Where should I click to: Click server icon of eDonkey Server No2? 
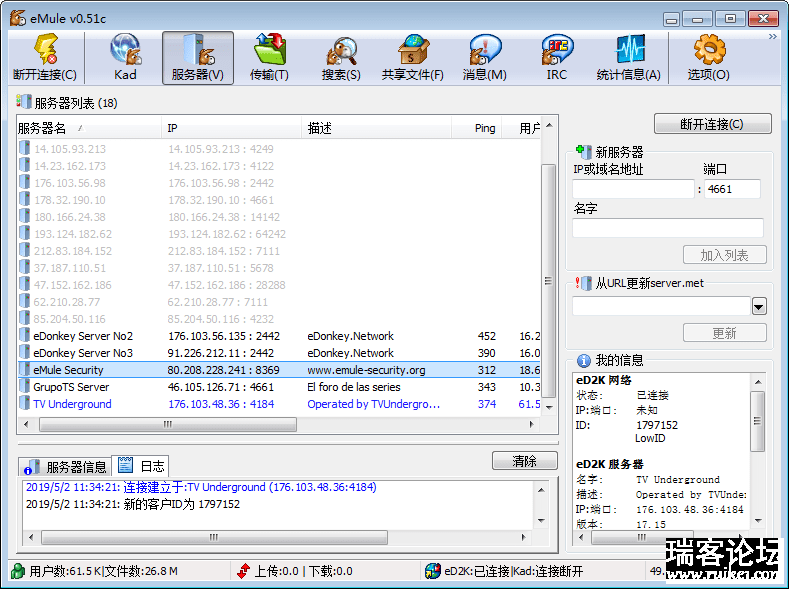point(24,335)
